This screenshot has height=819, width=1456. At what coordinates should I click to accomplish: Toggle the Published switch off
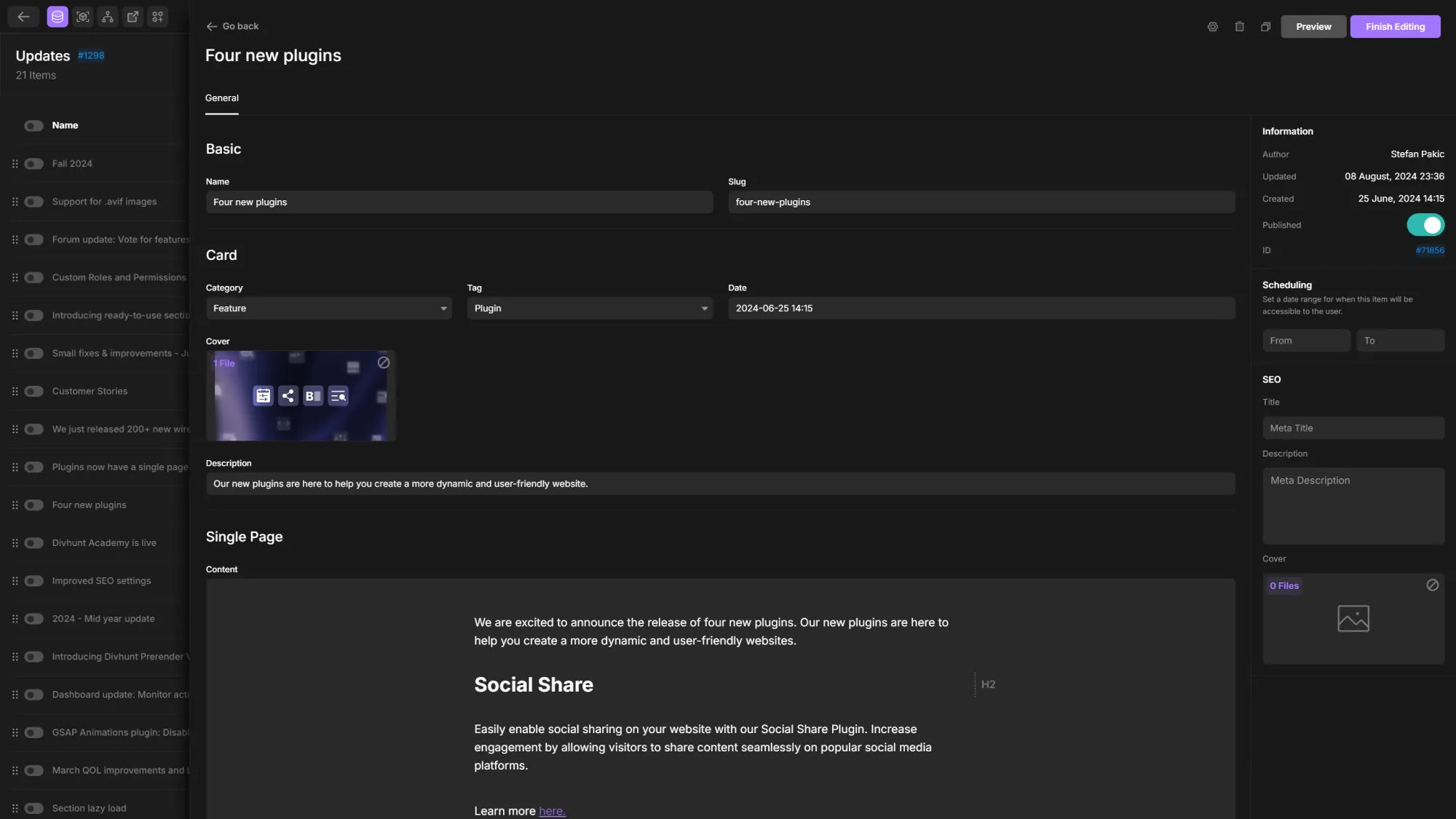coord(1425,225)
